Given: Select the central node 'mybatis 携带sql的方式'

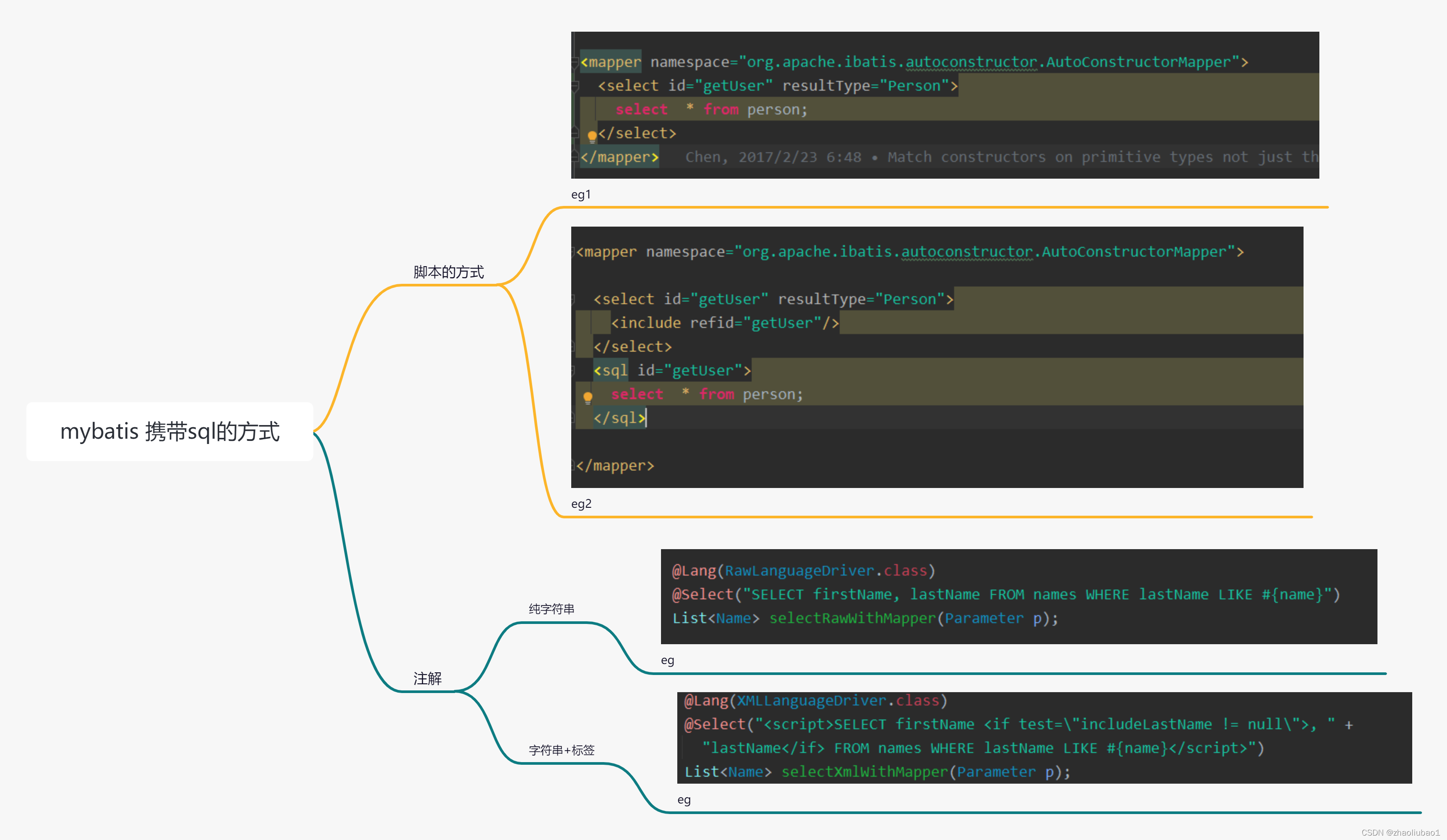Looking at the screenshot, I should point(170,431).
